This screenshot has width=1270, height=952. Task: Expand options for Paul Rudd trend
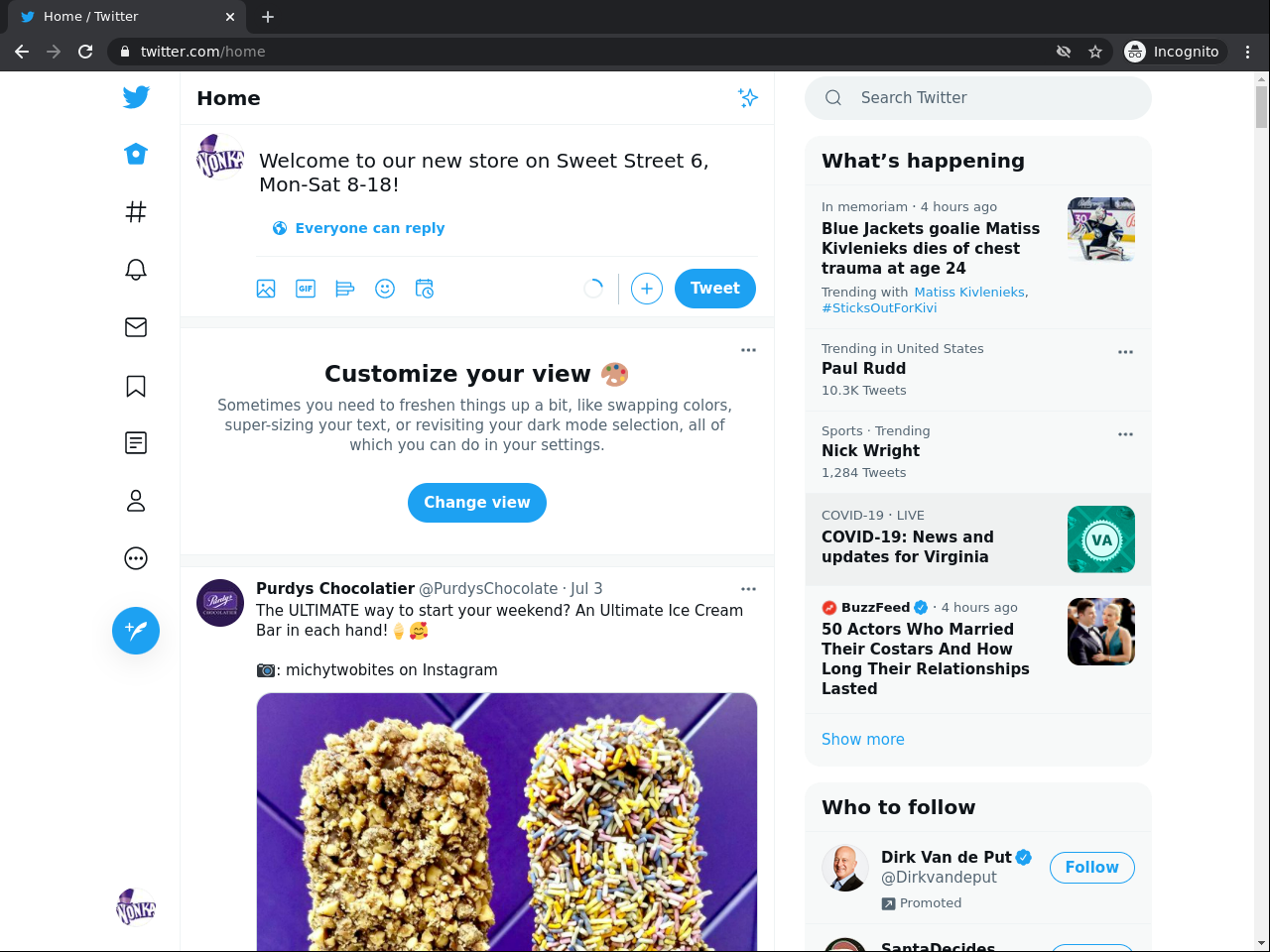[x=1125, y=352]
